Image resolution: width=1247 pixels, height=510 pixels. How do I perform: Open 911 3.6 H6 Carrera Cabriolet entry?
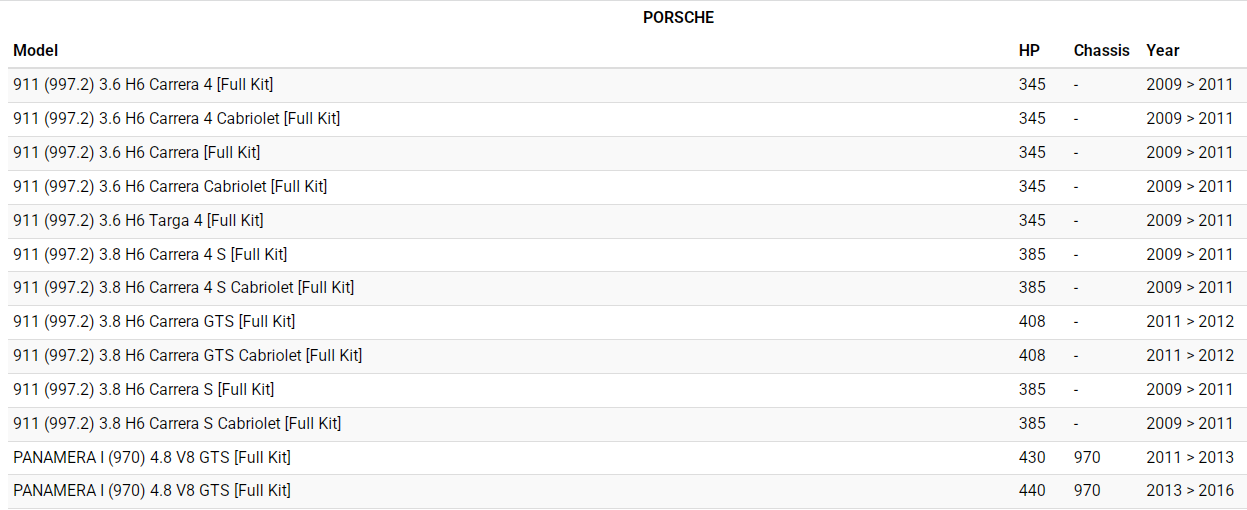(170, 187)
